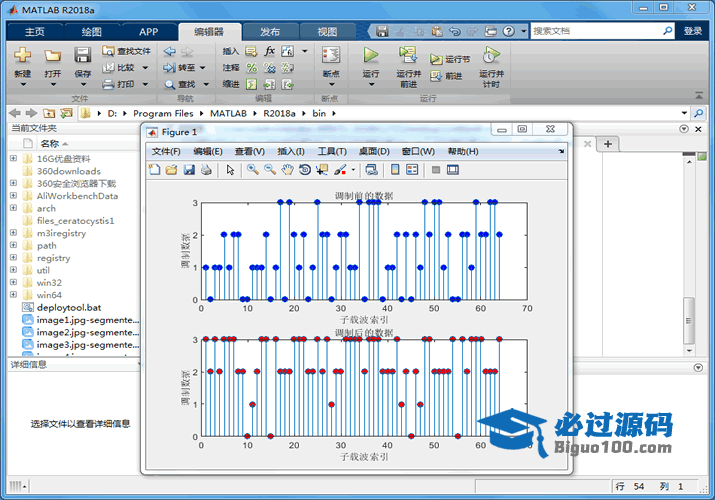The width and height of the screenshot is (715, 500).
Task: Click Run and Advance (运行并前进) icon
Action: point(408,55)
